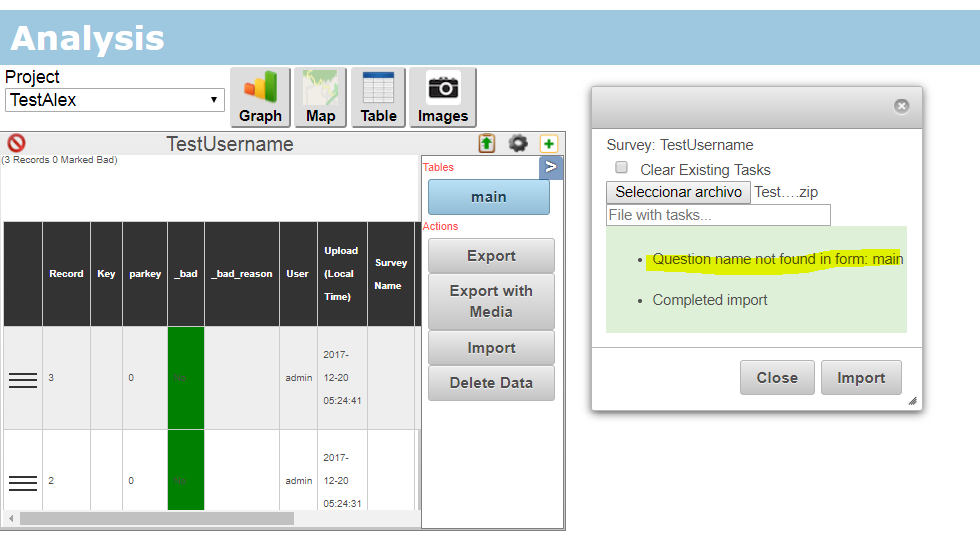Toggle the Clear Existing Tasks checkbox
This screenshot has height=539, width=980.
click(x=621, y=167)
